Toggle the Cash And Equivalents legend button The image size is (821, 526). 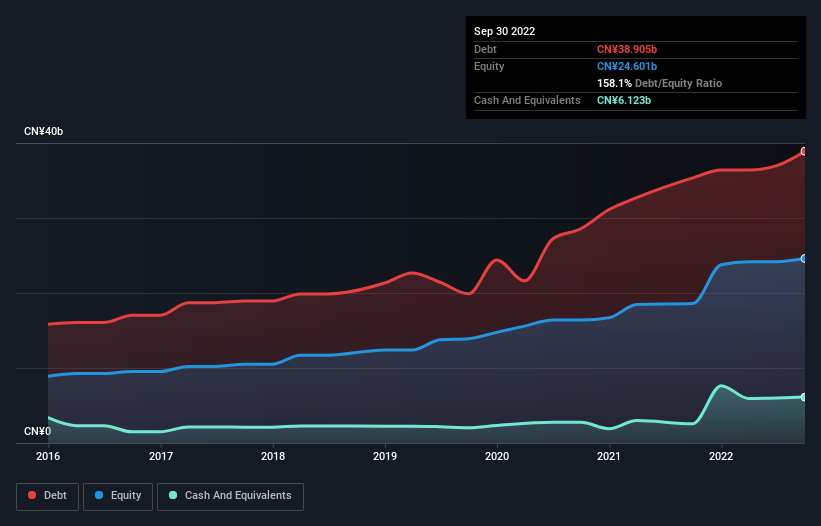click(x=230, y=496)
